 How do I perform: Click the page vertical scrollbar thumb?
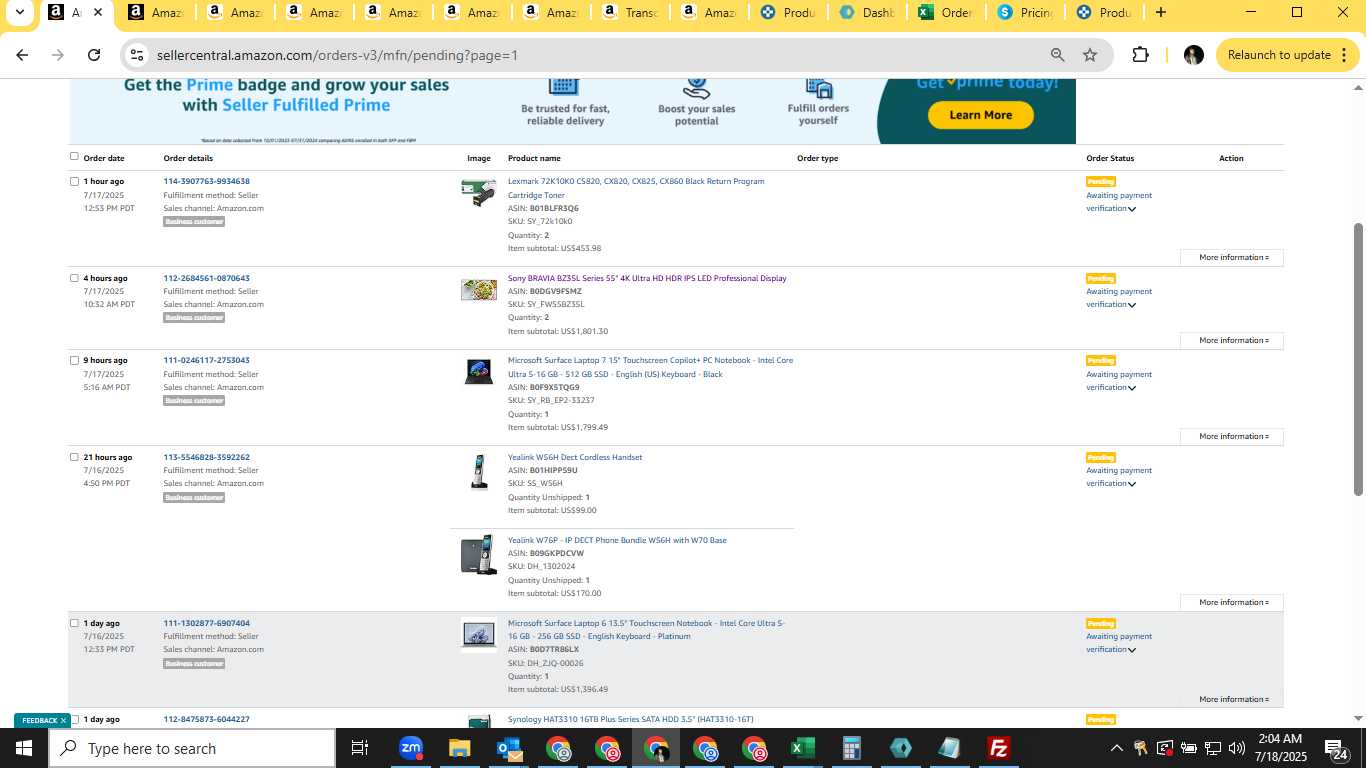pyautogui.click(x=1358, y=358)
